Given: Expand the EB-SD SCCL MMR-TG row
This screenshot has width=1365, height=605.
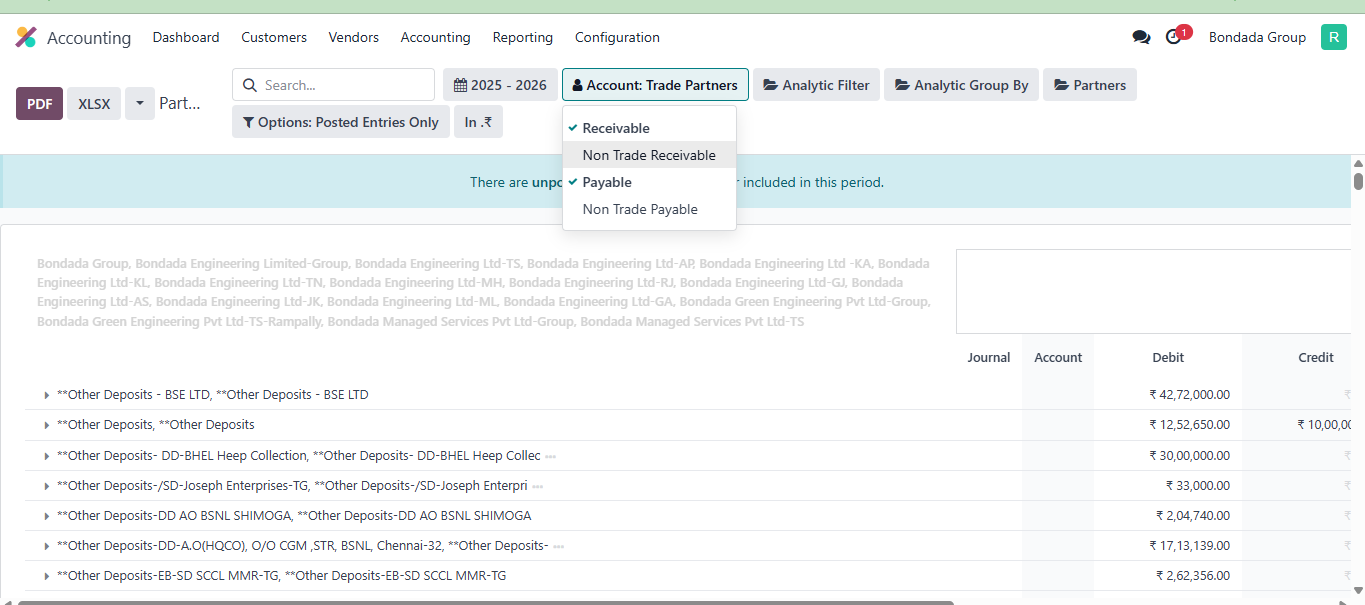Looking at the screenshot, I should pos(47,576).
